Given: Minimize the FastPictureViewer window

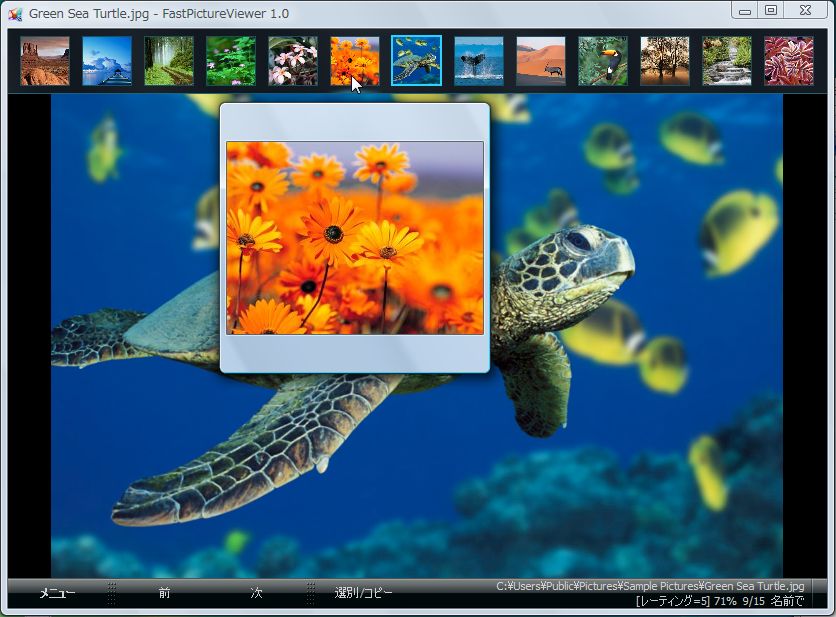Looking at the screenshot, I should click(x=745, y=10).
